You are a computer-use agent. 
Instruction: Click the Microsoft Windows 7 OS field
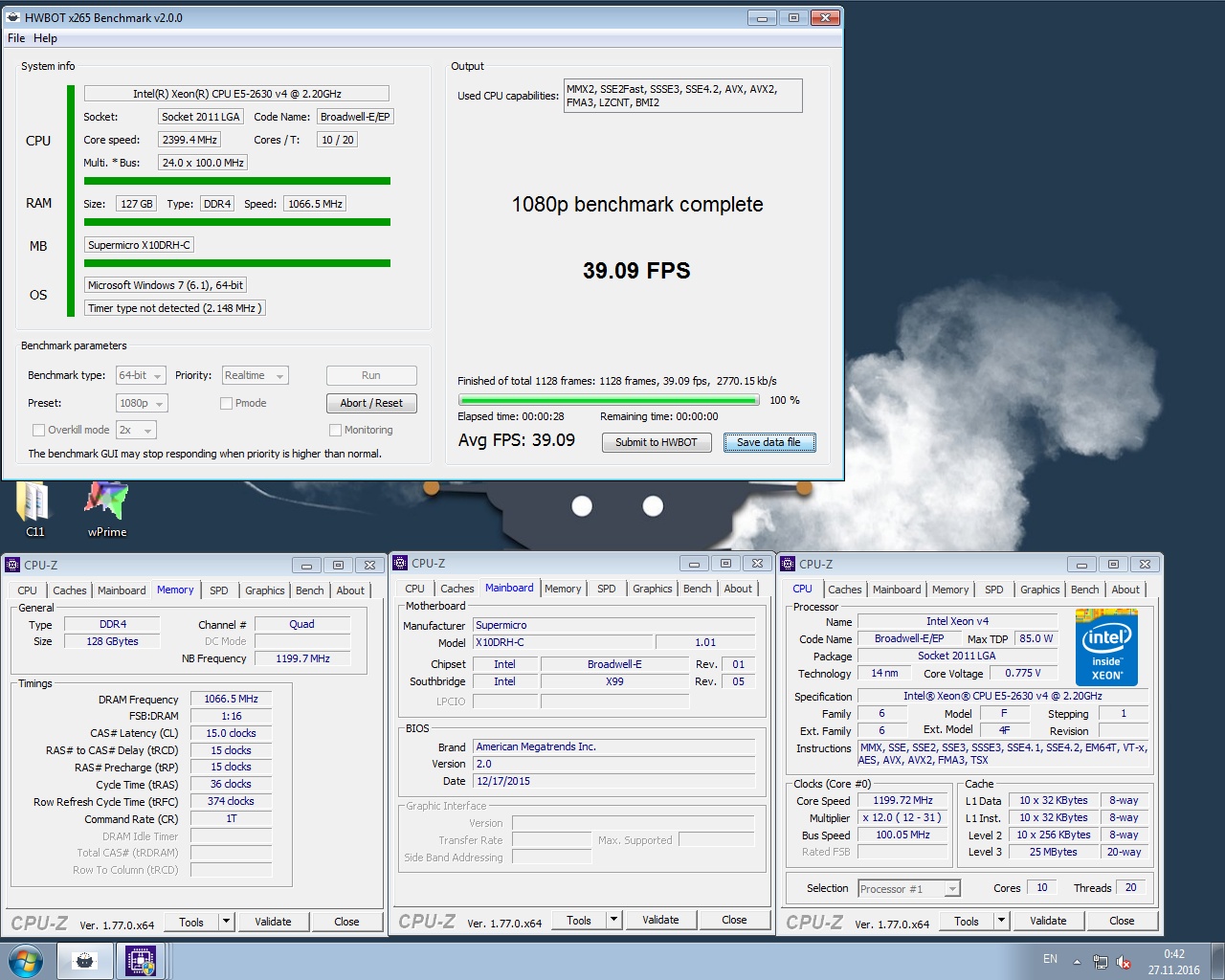pos(166,285)
